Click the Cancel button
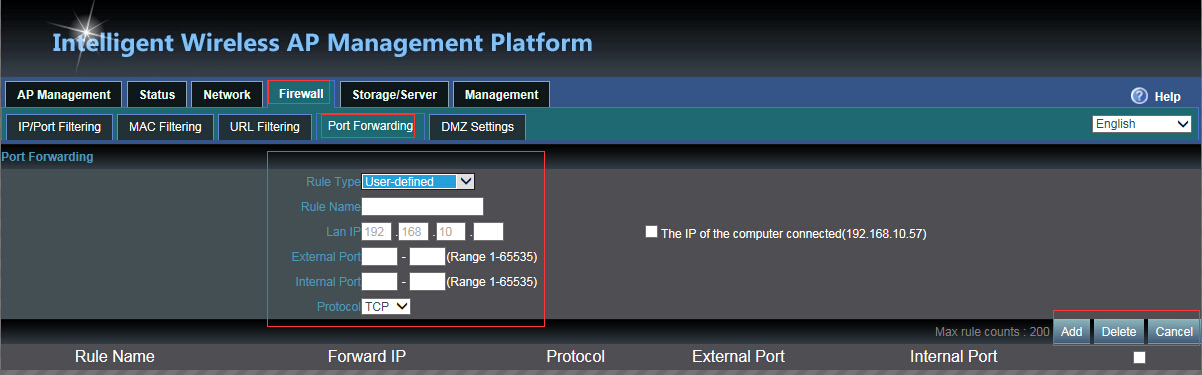 pyautogui.click(x=1174, y=332)
